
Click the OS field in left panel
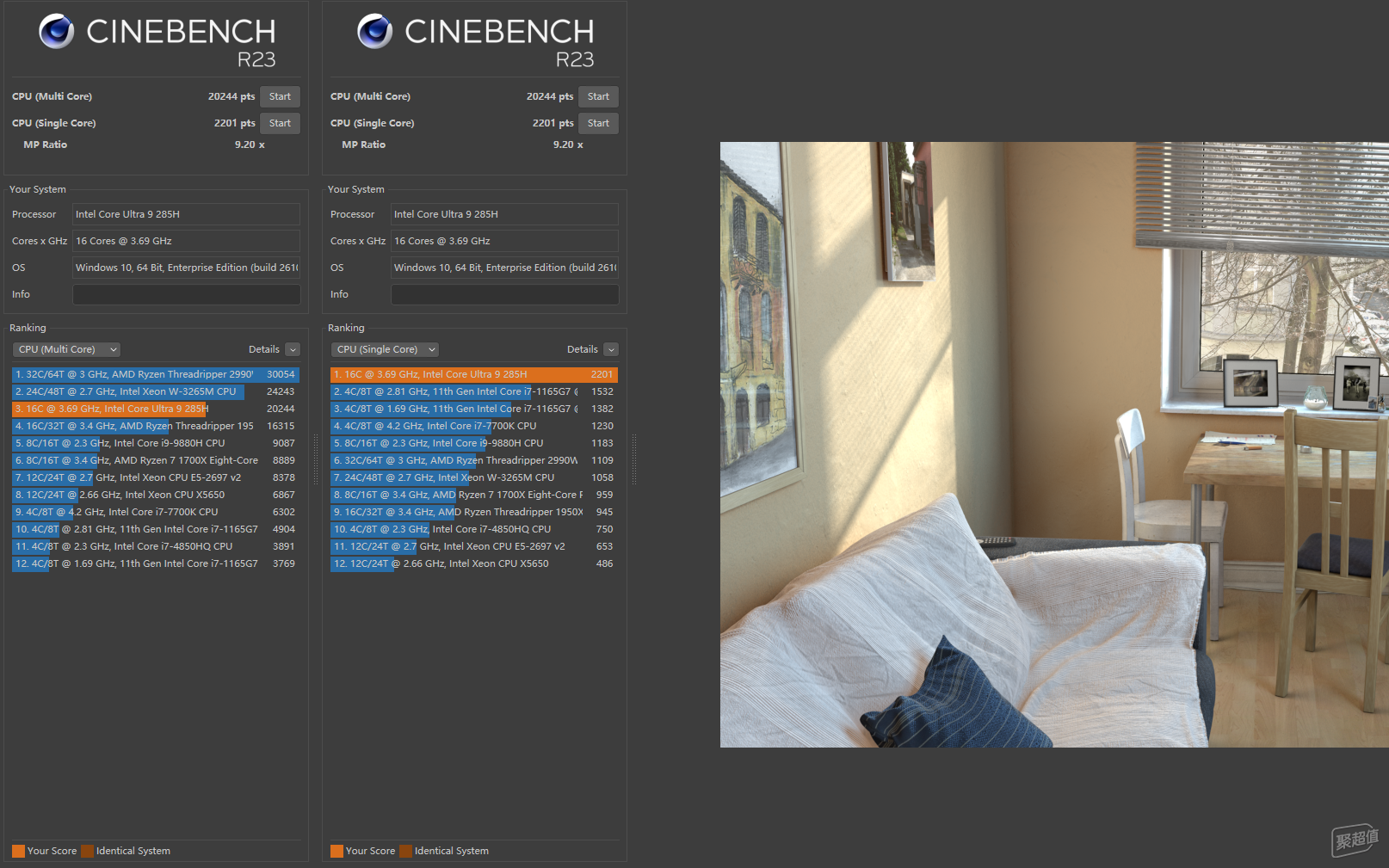187,268
